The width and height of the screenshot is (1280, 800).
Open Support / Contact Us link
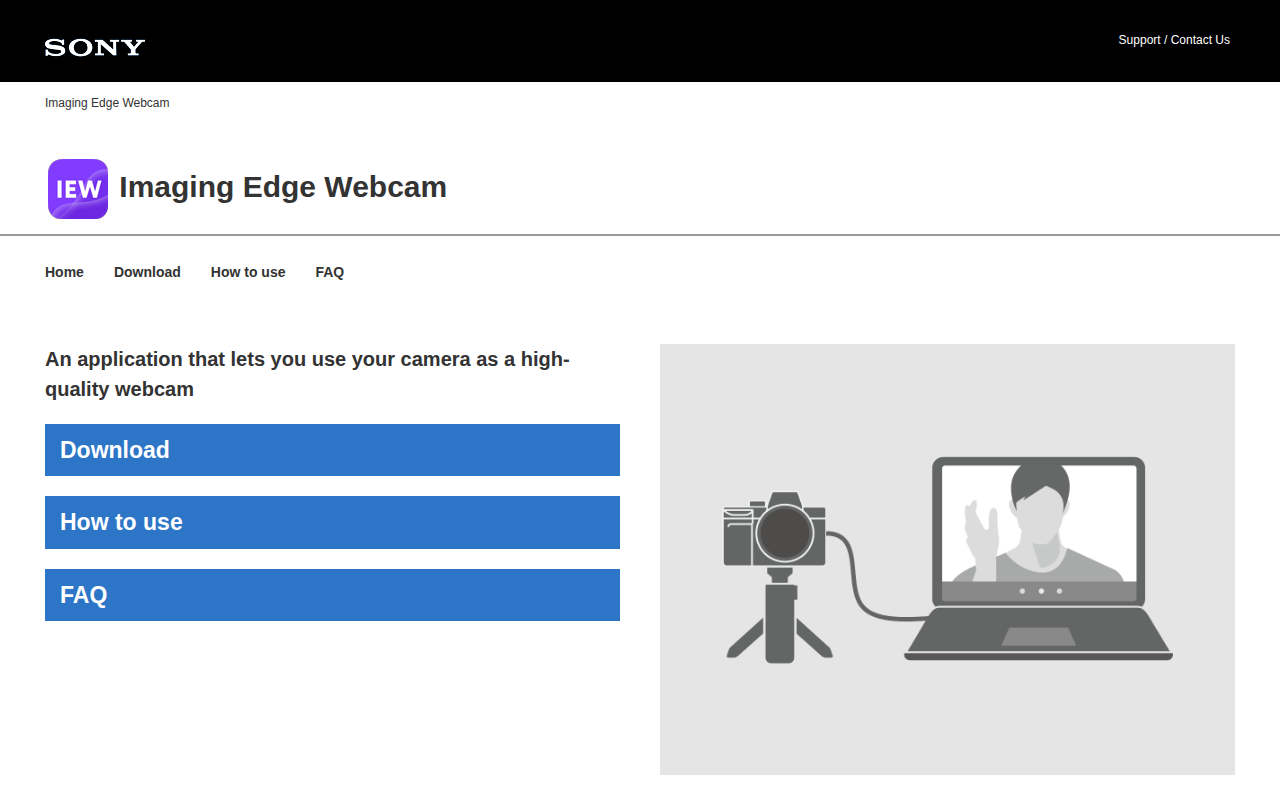click(x=1174, y=40)
